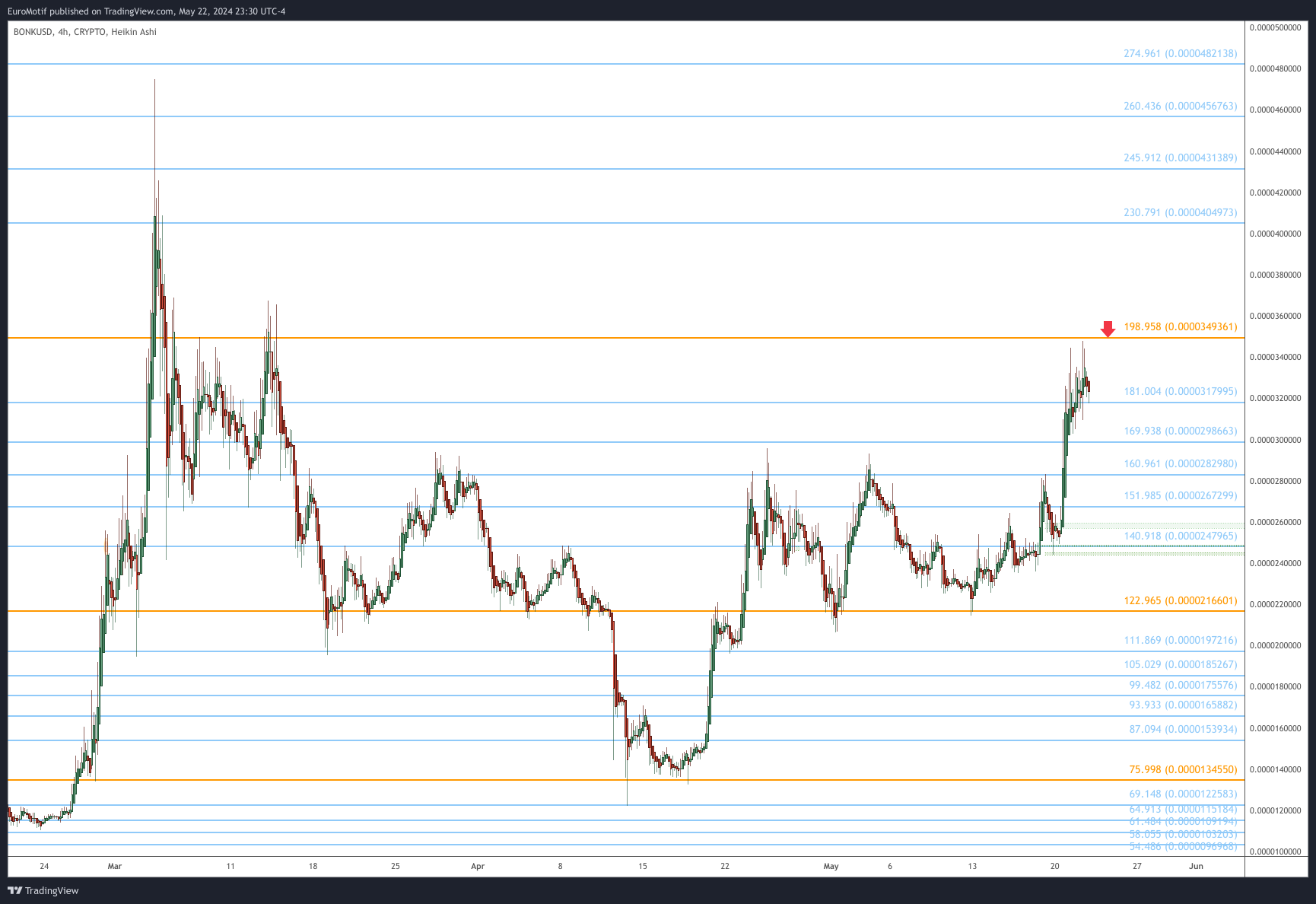The height and width of the screenshot is (904, 1316).
Task: Click price axis value 0.0000380000
Action: 1276,275
